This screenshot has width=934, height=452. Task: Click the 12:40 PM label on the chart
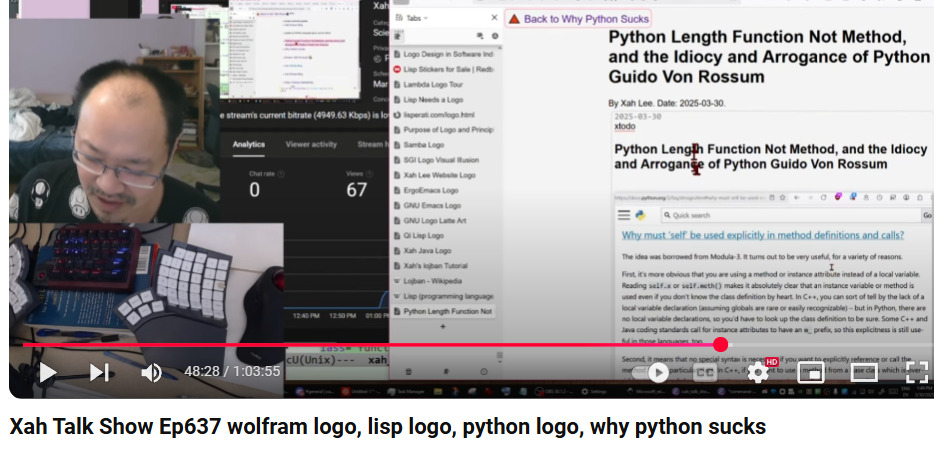coord(306,316)
